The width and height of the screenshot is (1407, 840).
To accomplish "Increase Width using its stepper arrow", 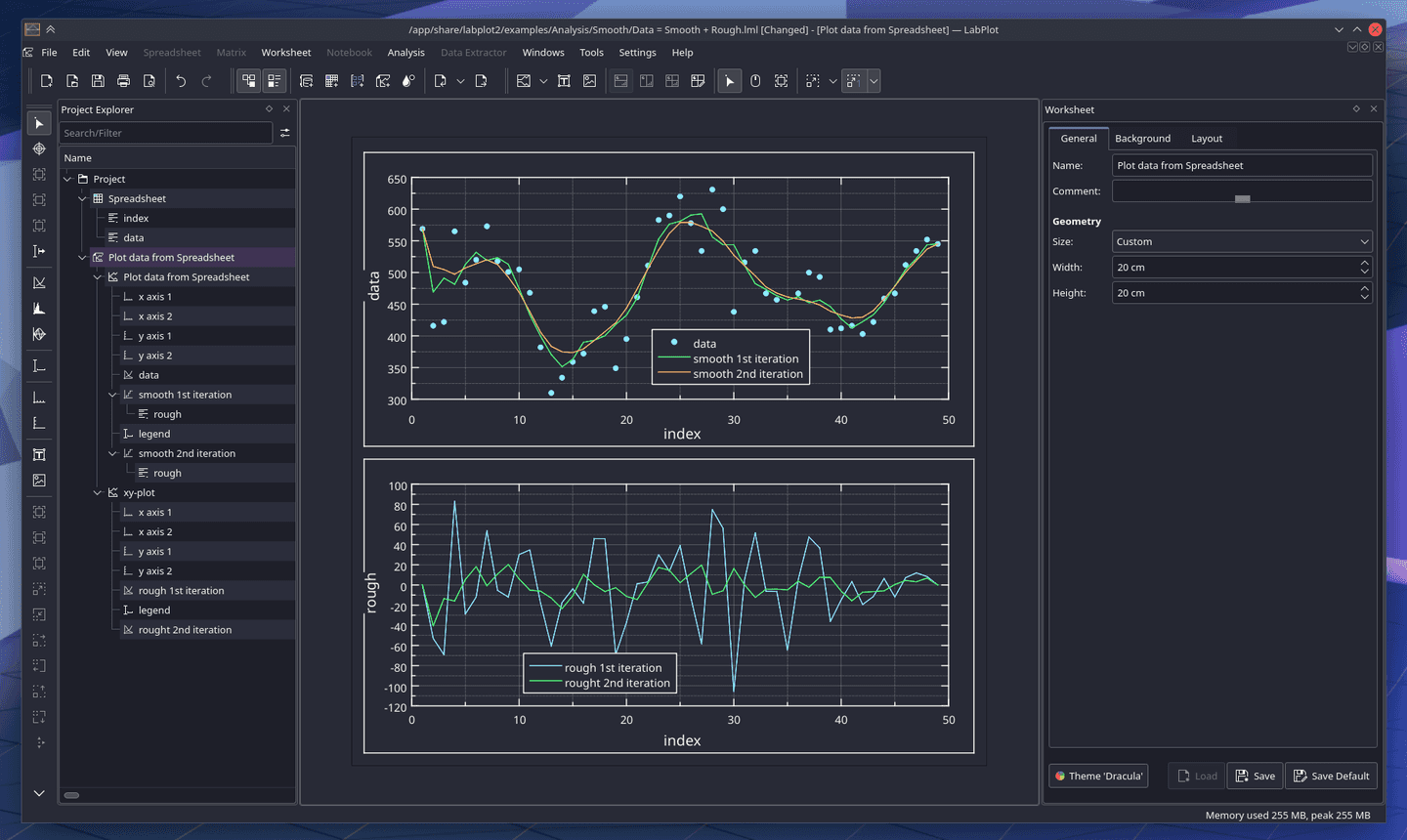I will [x=1364, y=262].
